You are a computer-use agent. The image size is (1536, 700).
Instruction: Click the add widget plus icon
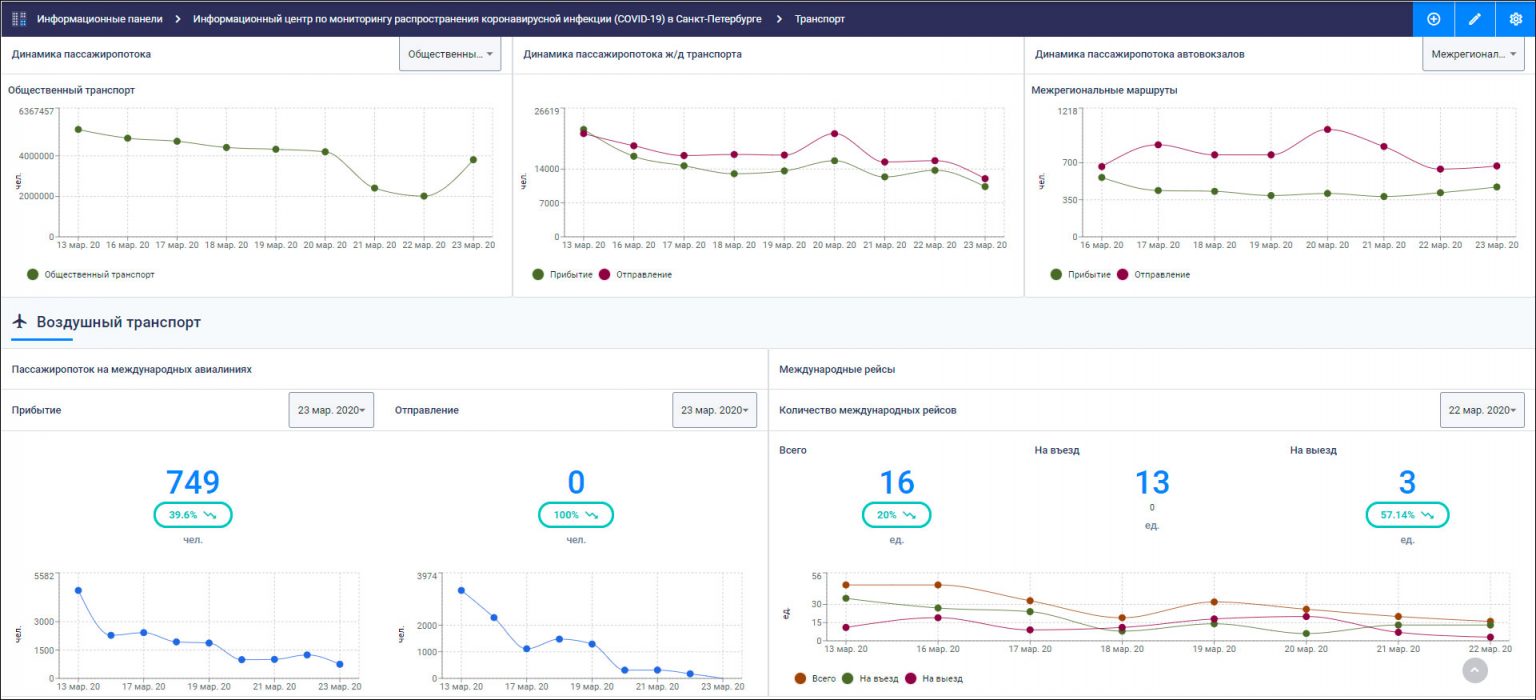click(x=1433, y=19)
